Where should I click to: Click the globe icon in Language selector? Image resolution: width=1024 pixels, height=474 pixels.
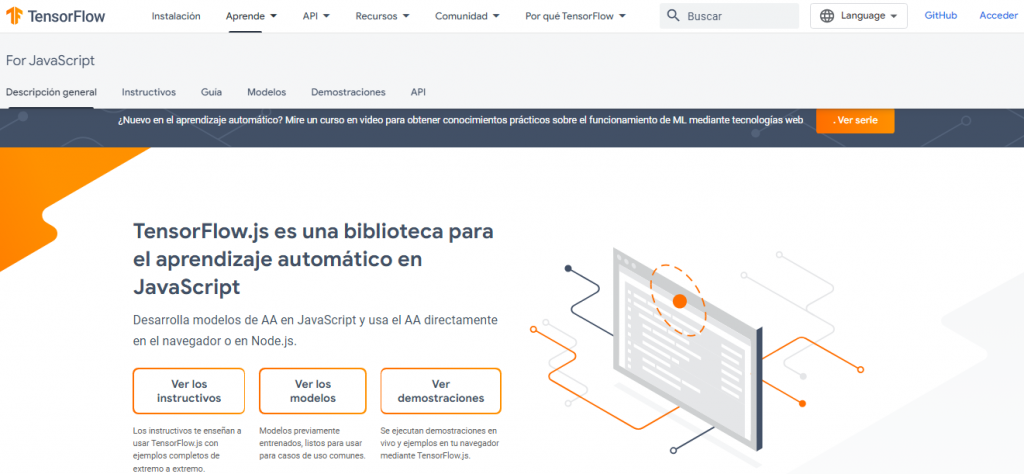[x=827, y=16]
